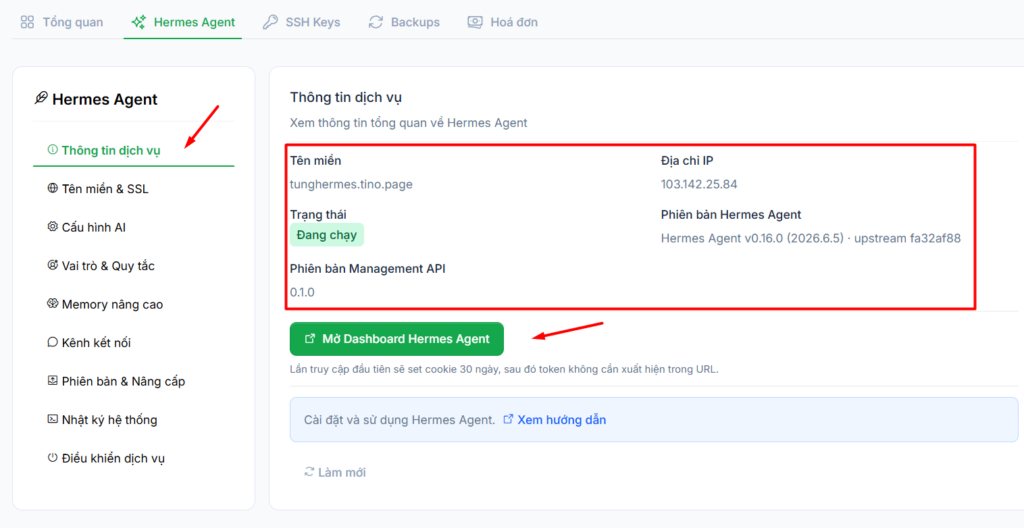Viewport: 1024px width, 528px height.
Task: Open the Tổng quan tab
Action: point(61,22)
